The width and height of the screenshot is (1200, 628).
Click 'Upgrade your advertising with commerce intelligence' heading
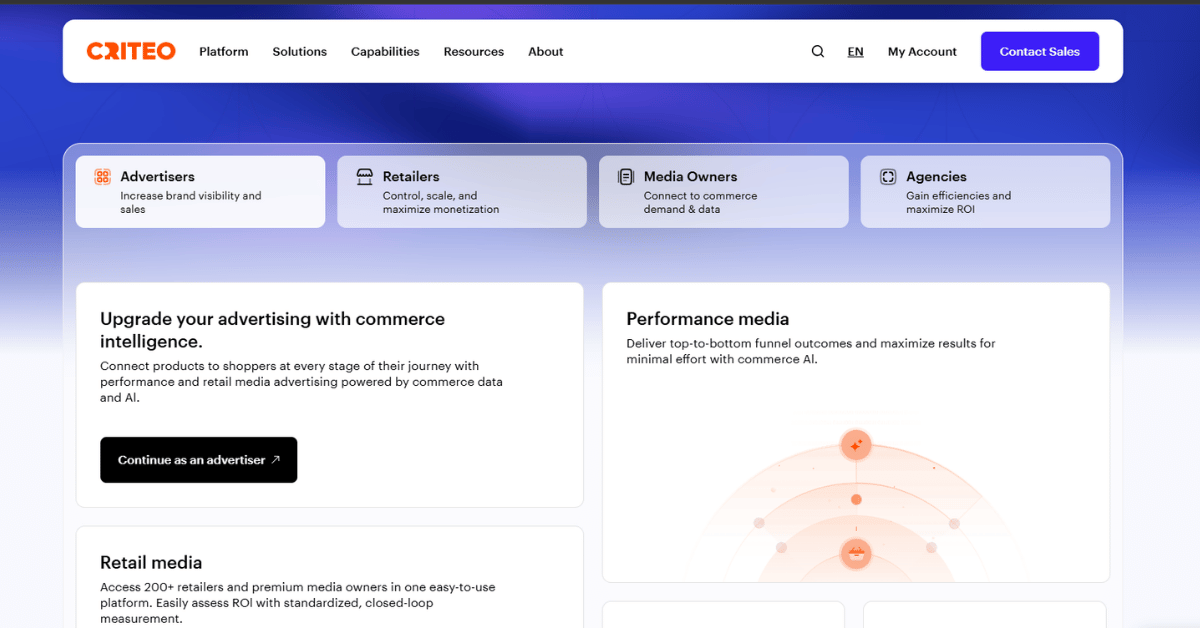point(273,330)
